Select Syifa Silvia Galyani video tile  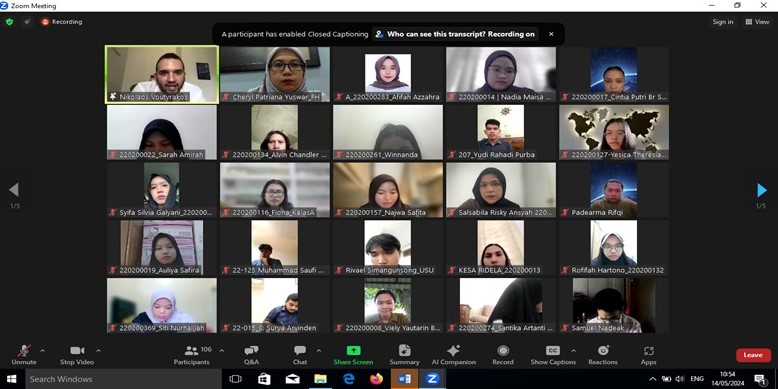click(x=162, y=190)
